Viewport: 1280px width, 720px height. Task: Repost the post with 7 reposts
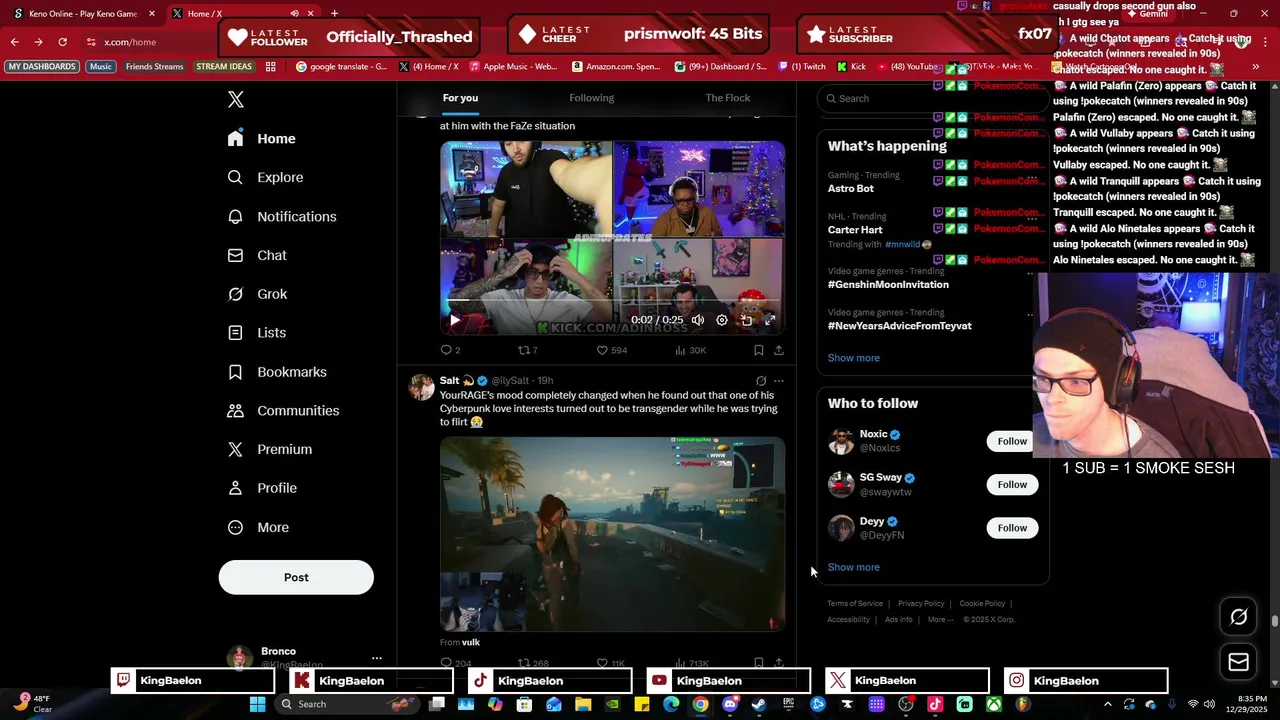[527, 350]
